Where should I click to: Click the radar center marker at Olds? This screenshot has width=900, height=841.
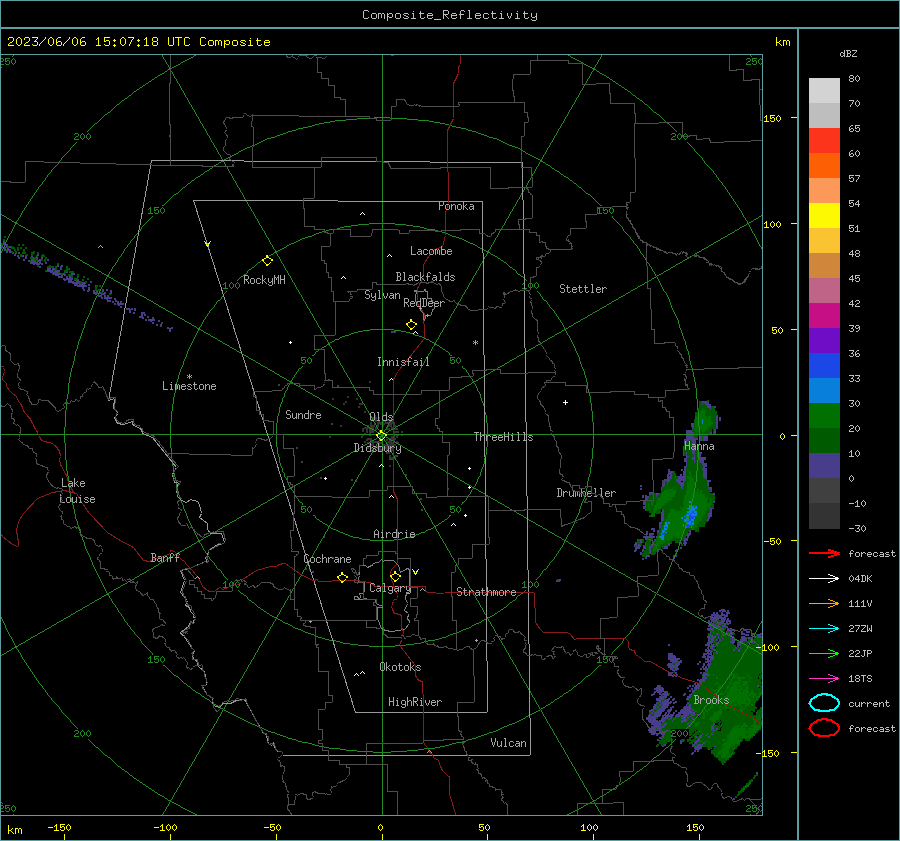381,436
